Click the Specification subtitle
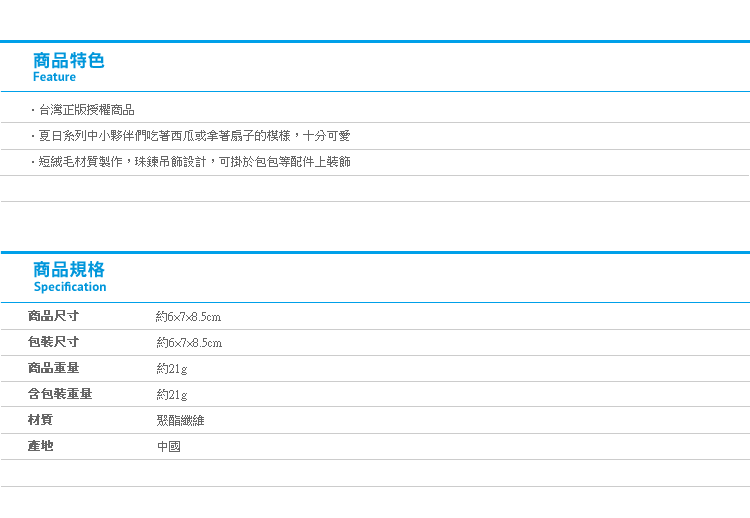 tap(70, 287)
